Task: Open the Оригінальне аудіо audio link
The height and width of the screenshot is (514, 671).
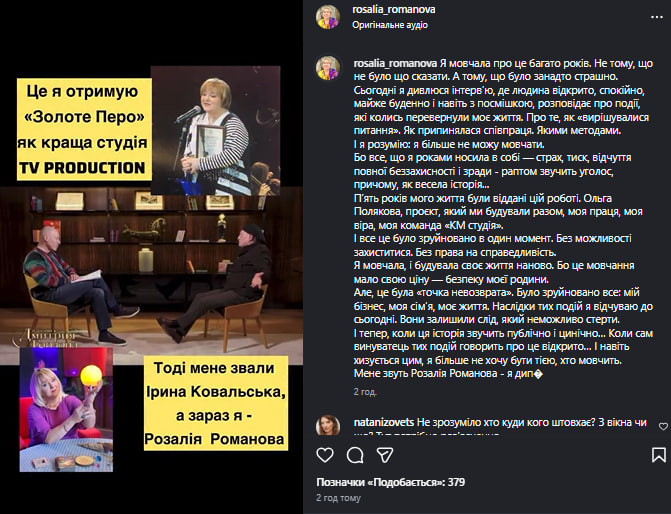Action: [390, 25]
